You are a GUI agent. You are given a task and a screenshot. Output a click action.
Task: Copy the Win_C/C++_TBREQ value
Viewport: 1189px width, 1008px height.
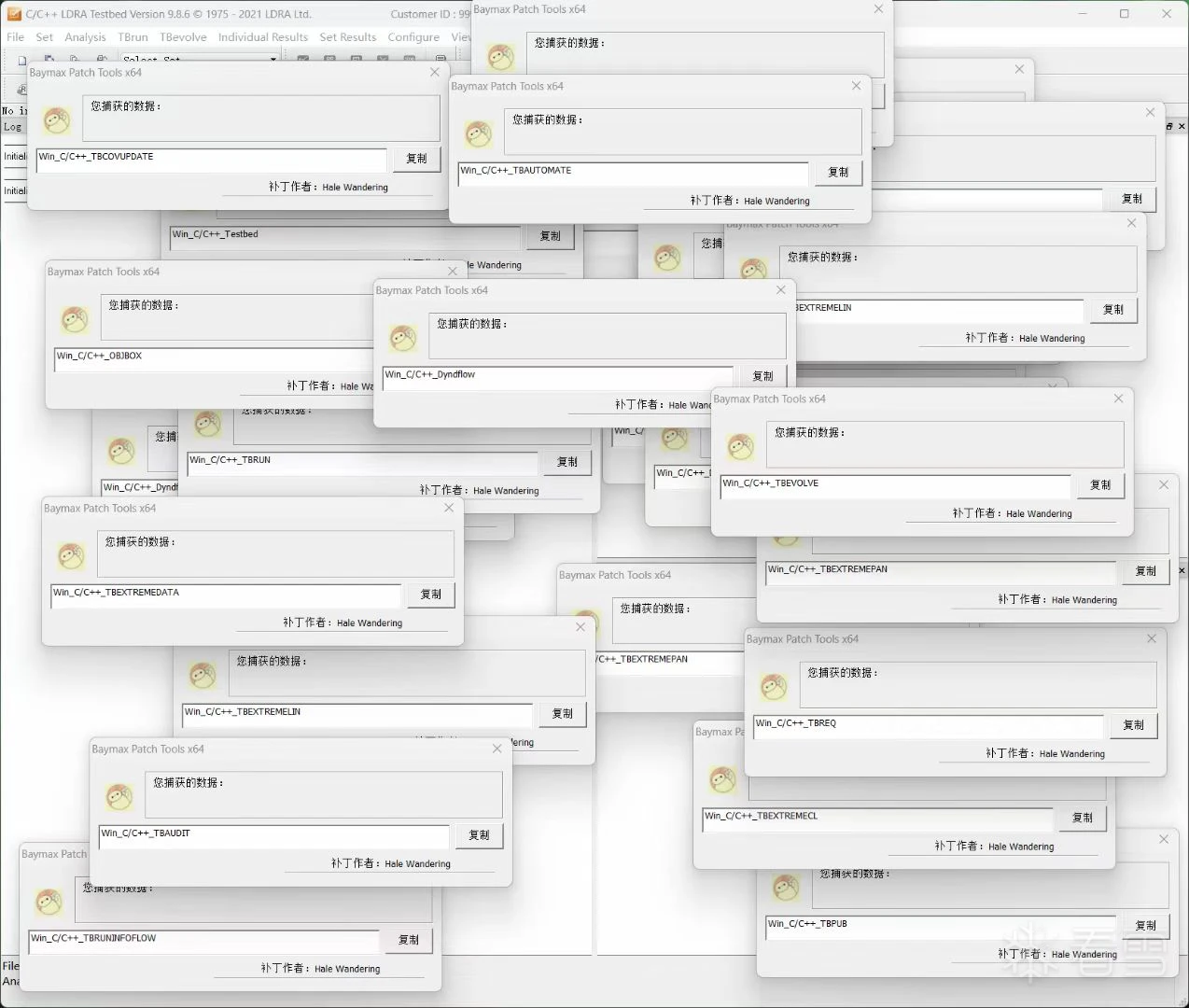pos(1133,725)
